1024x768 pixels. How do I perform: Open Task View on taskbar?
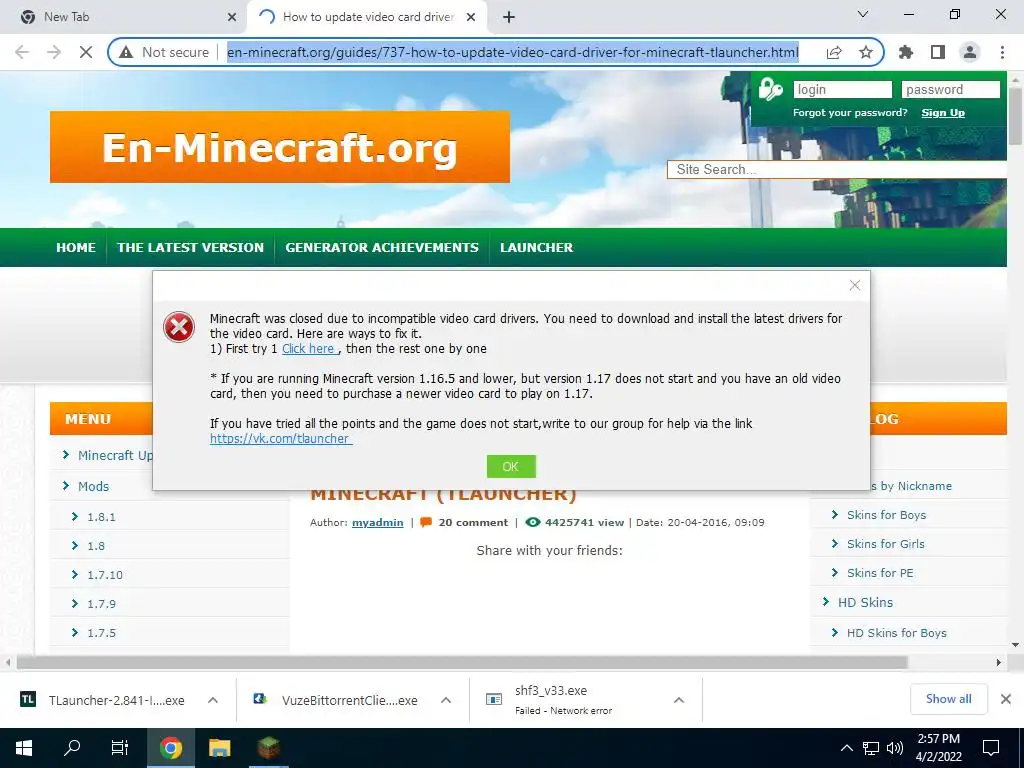pyautogui.click(x=120, y=748)
